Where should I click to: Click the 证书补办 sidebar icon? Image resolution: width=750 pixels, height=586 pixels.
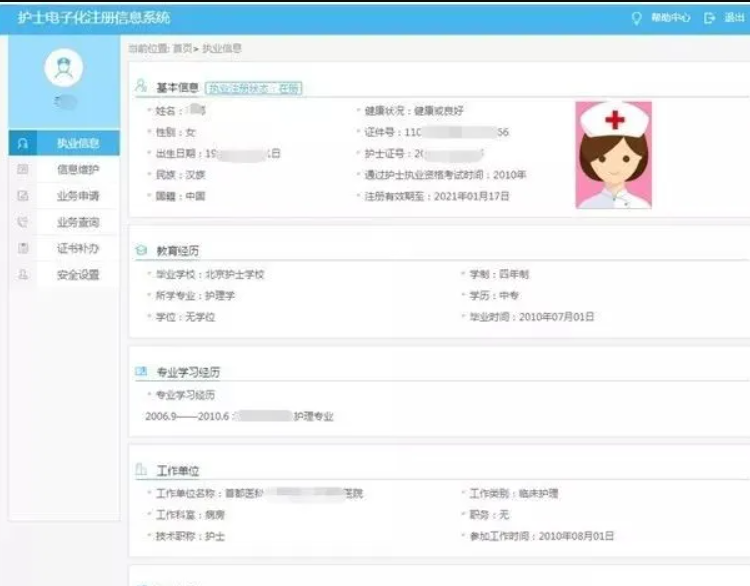(23, 248)
